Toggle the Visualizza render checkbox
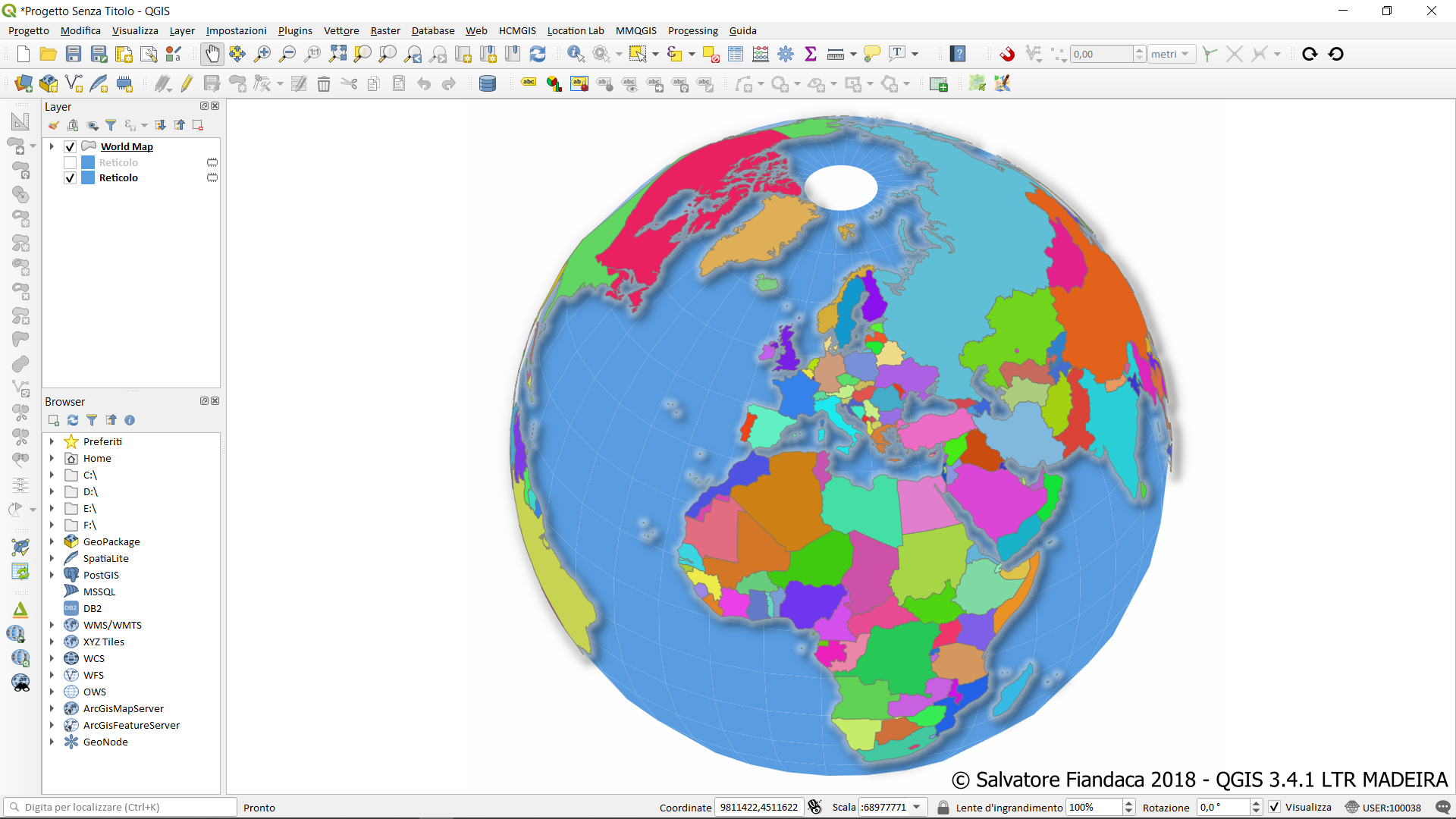The width and height of the screenshot is (1456, 819). pyautogui.click(x=1275, y=807)
